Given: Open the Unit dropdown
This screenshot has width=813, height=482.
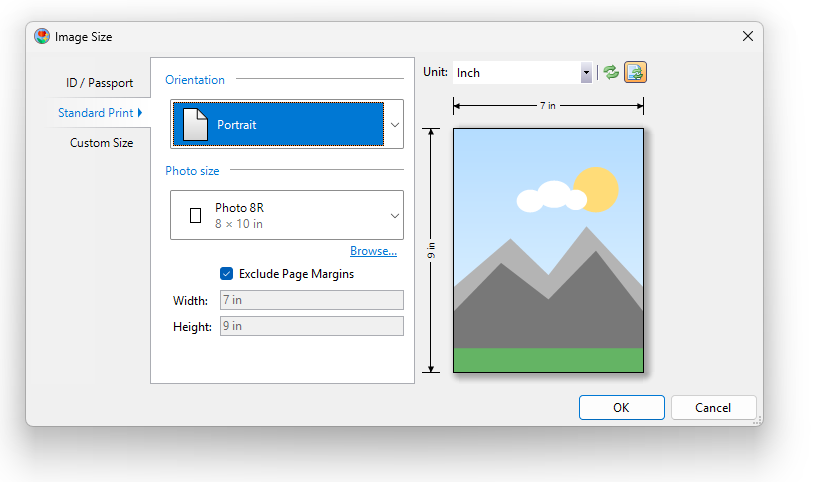Looking at the screenshot, I should pyautogui.click(x=586, y=73).
